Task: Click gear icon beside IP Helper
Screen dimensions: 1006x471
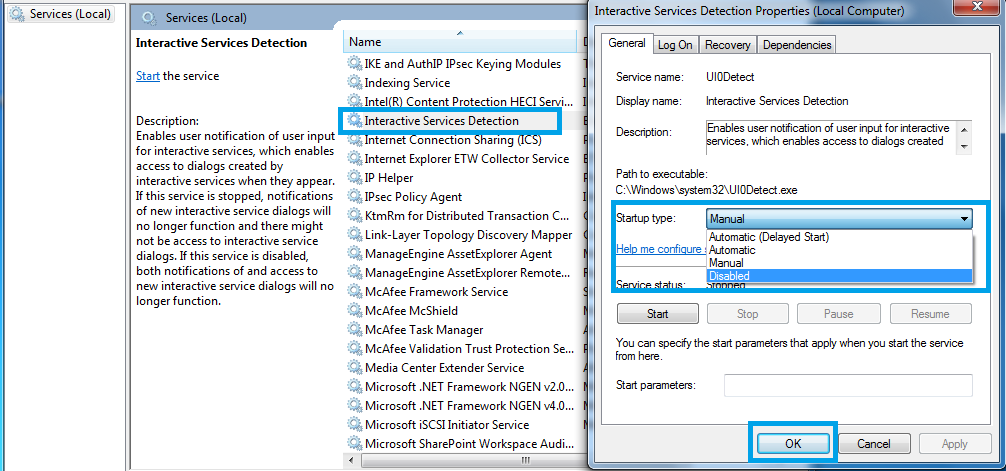Action: (x=354, y=178)
